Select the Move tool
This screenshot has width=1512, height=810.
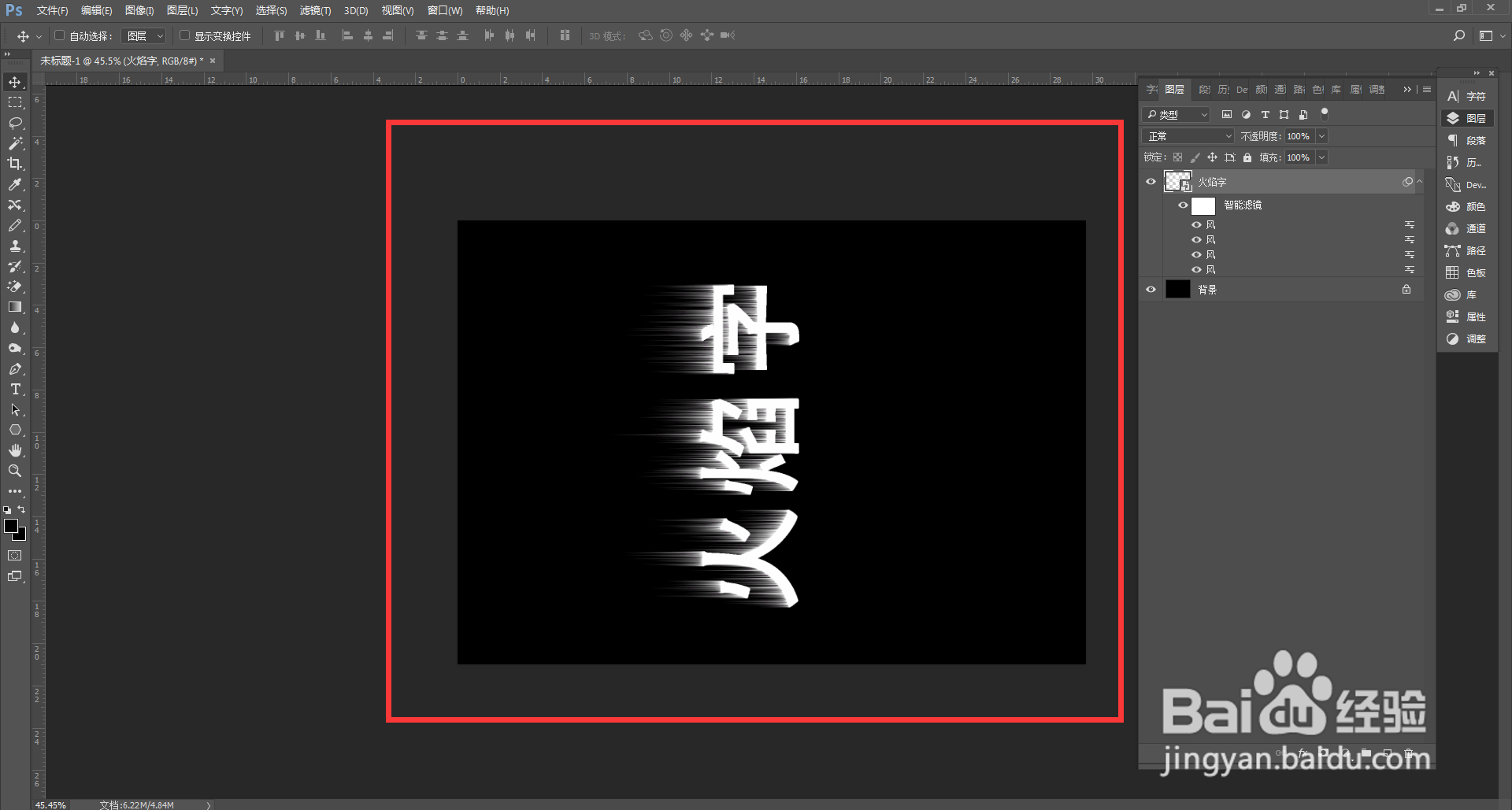(x=15, y=81)
